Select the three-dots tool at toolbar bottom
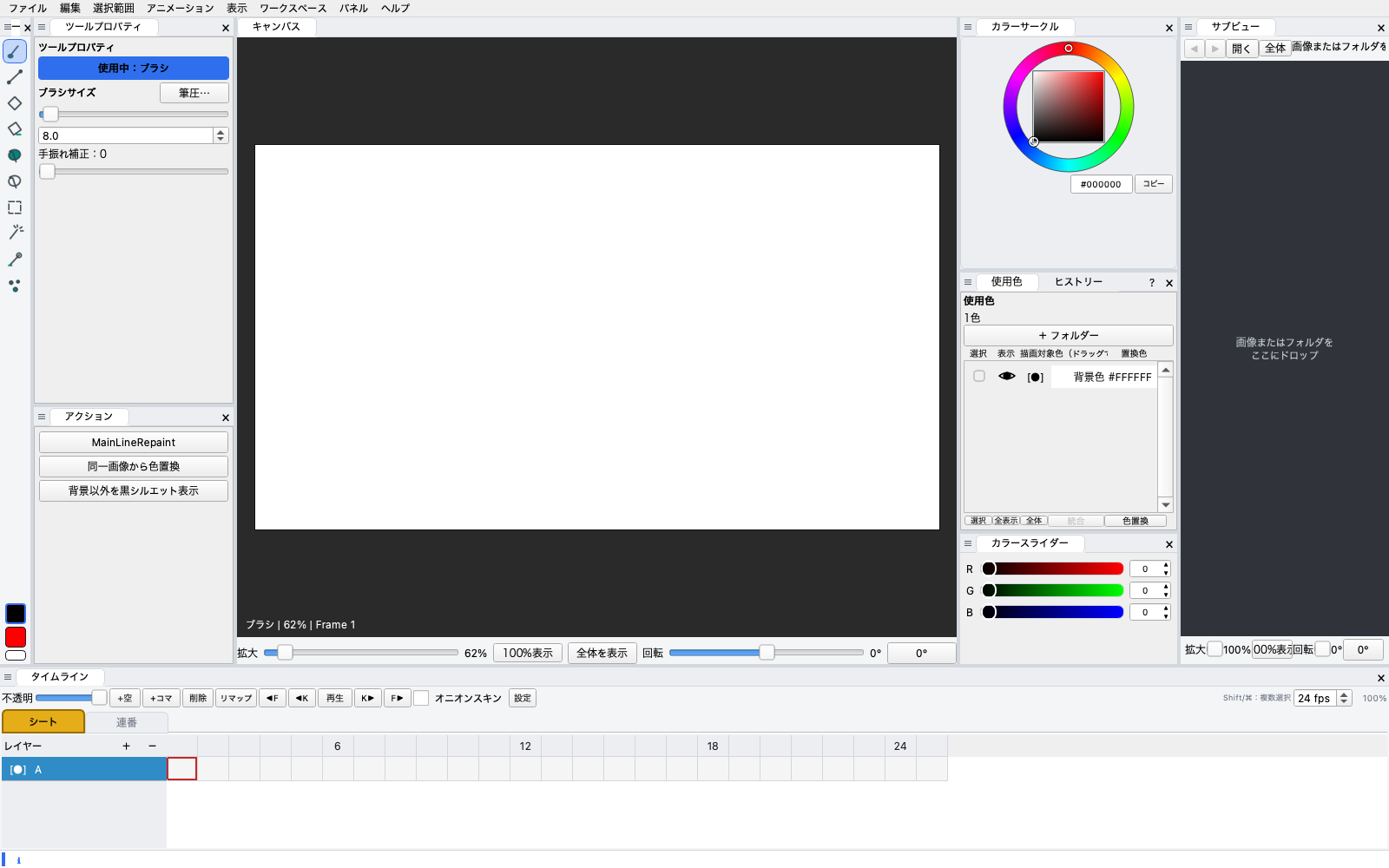 [15, 286]
